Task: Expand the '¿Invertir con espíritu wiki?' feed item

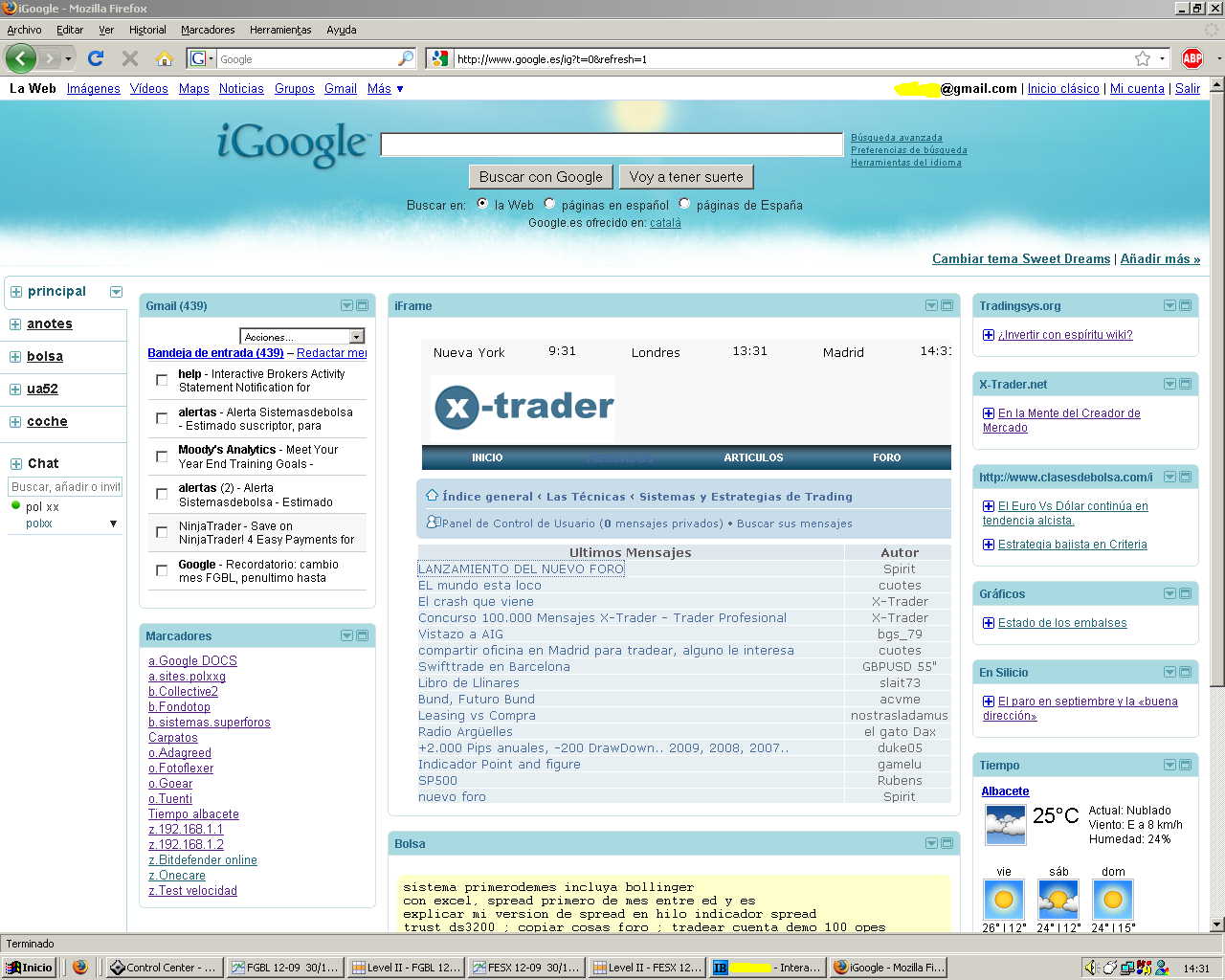Action: 989,335
